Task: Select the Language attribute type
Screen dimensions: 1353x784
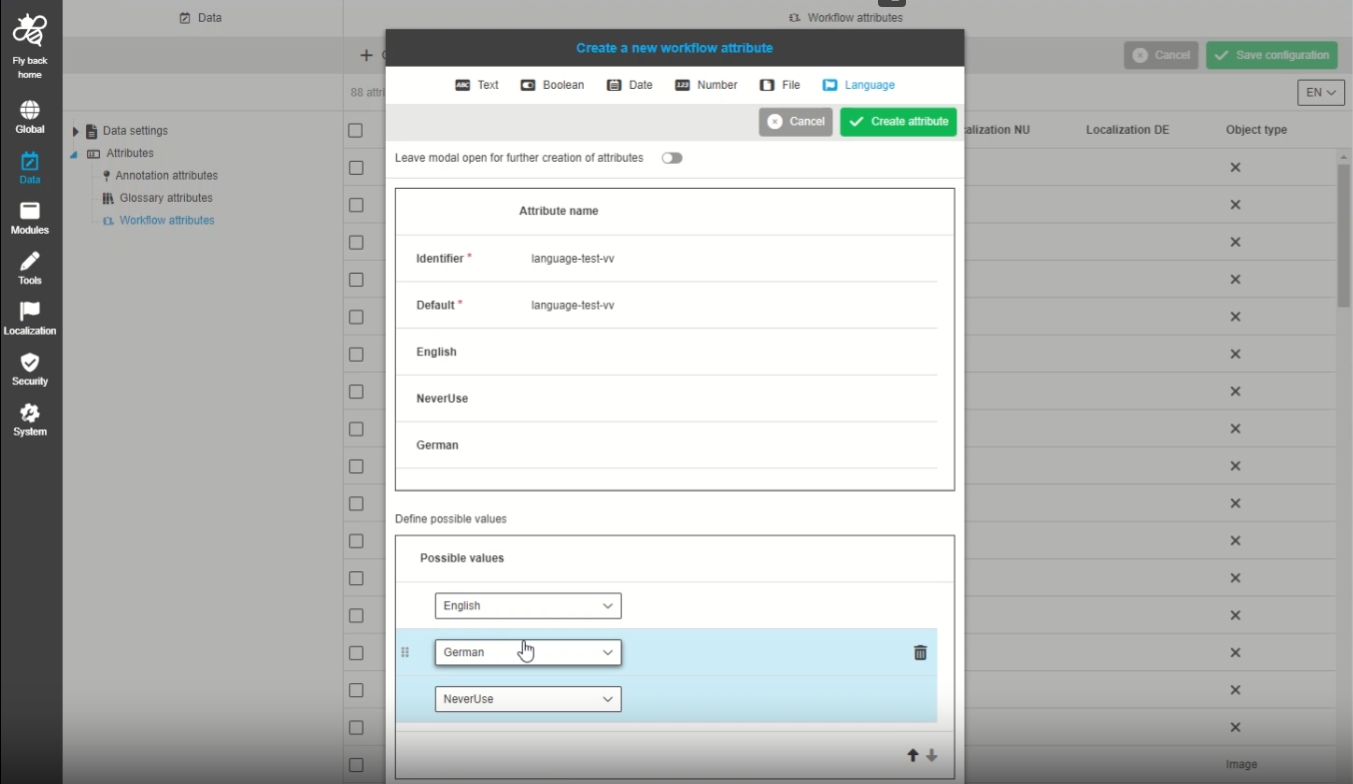Action: pos(858,85)
